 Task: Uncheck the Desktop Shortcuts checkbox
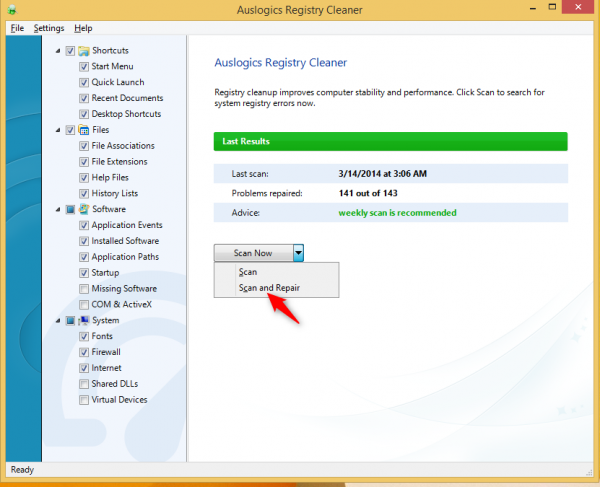click(84, 114)
